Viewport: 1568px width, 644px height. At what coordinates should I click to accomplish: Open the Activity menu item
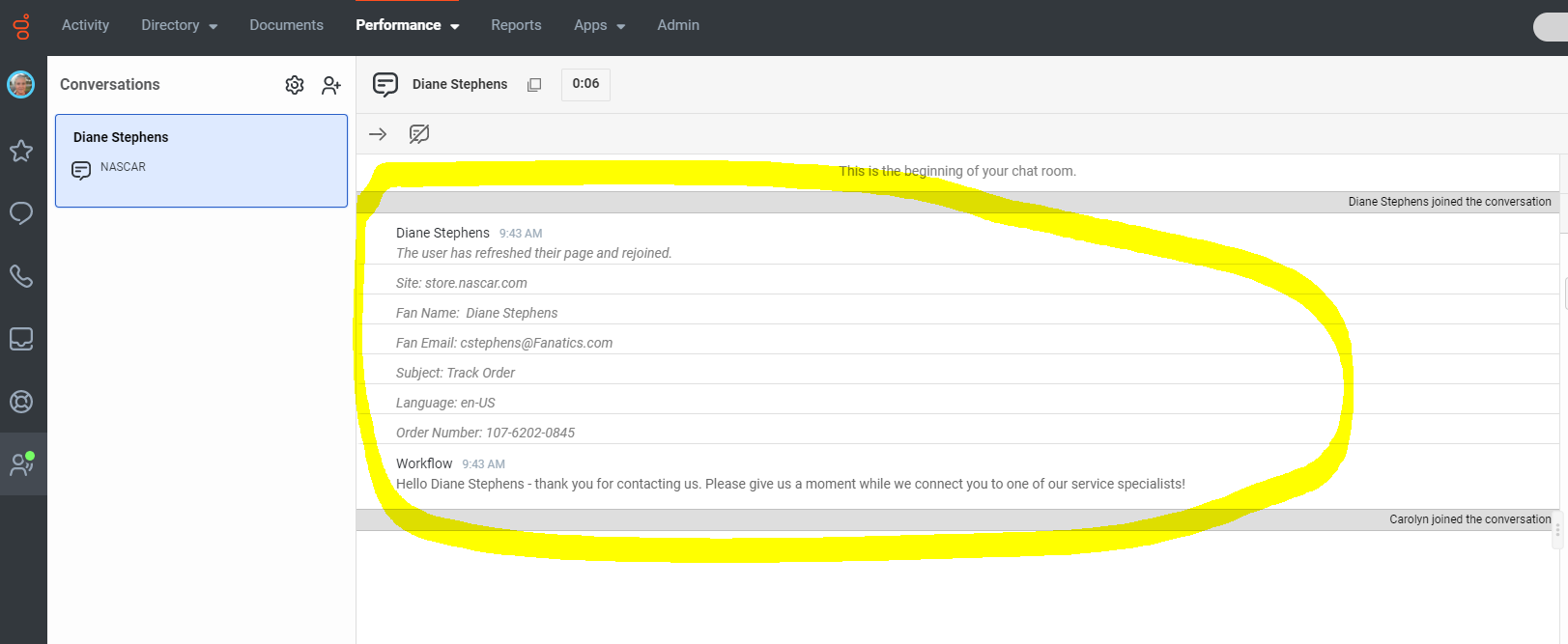click(85, 25)
